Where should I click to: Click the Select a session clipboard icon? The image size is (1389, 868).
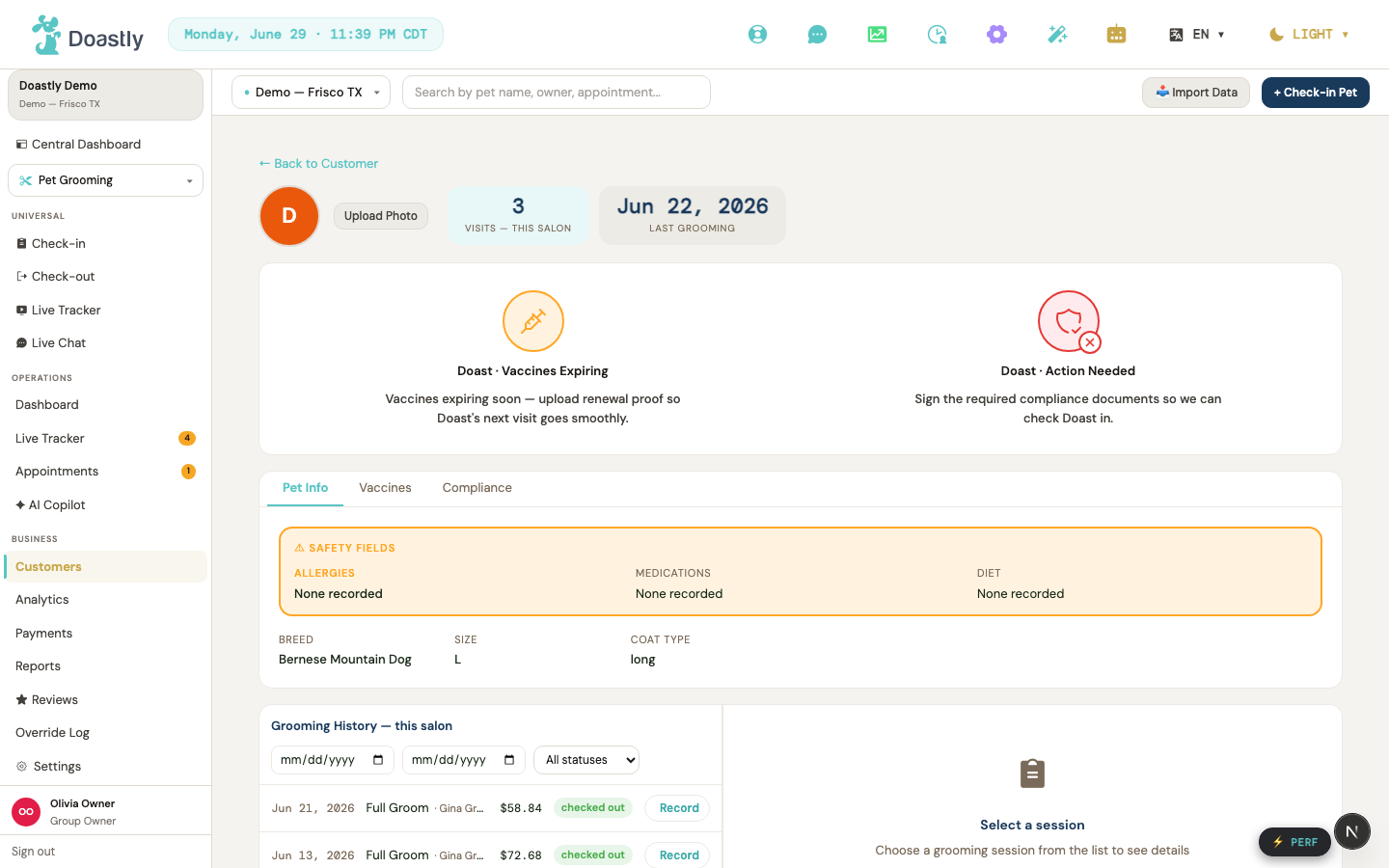point(1032,773)
